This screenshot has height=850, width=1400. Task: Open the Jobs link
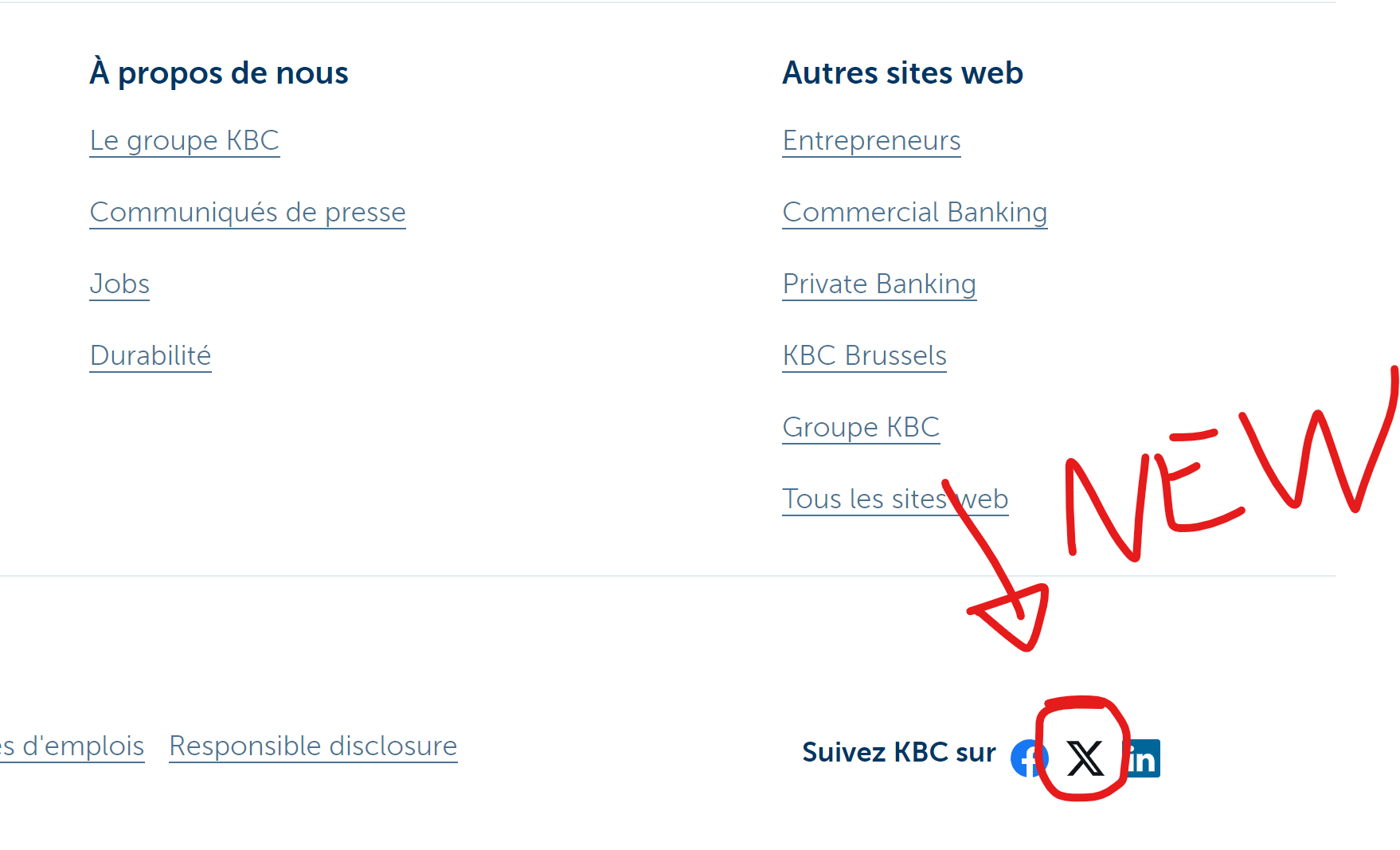pyautogui.click(x=119, y=284)
